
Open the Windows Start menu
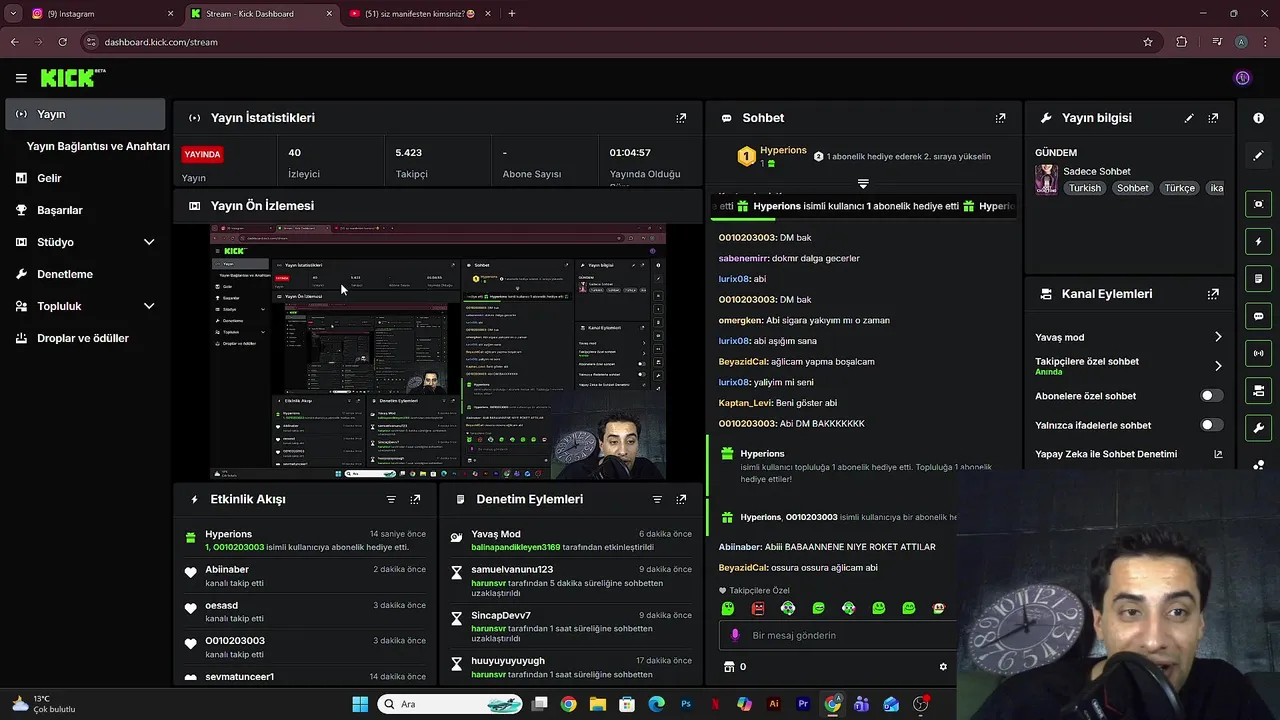pos(360,704)
